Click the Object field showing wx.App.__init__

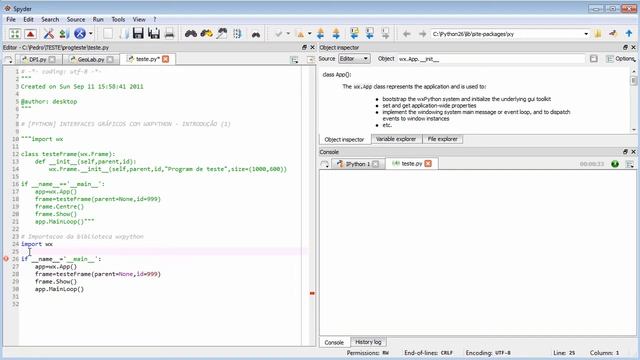[x=491, y=59]
